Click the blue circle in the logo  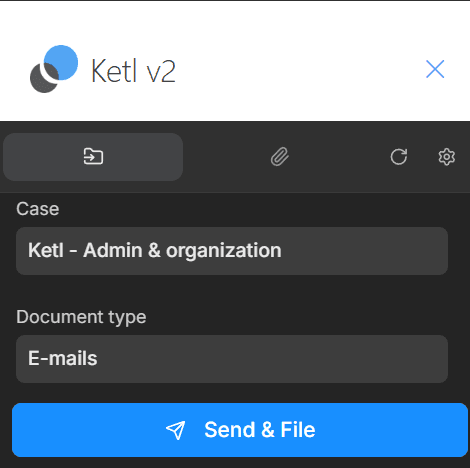pos(63,61)
